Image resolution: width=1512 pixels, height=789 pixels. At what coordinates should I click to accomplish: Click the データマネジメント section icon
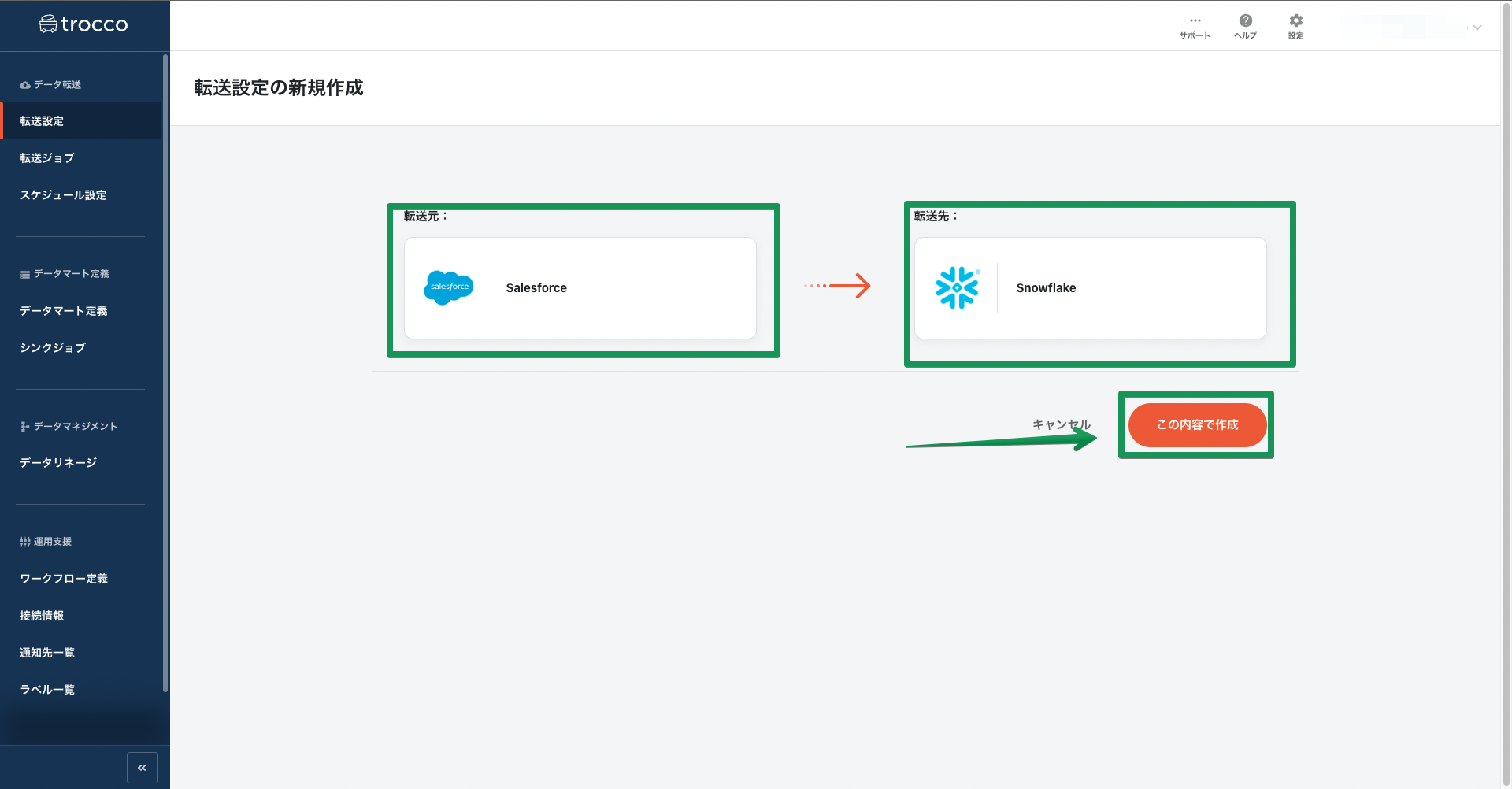[x=25, y=426]
